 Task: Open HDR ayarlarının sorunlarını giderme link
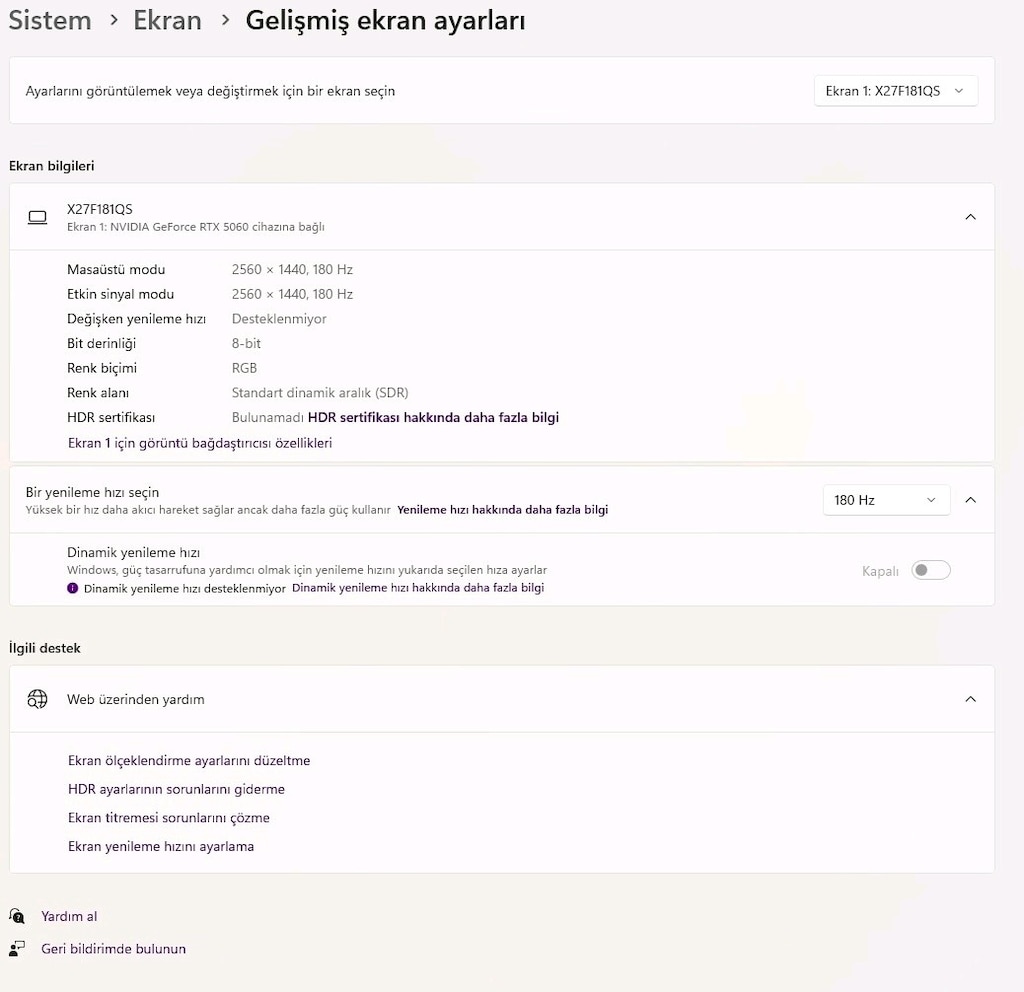point(176,790)
